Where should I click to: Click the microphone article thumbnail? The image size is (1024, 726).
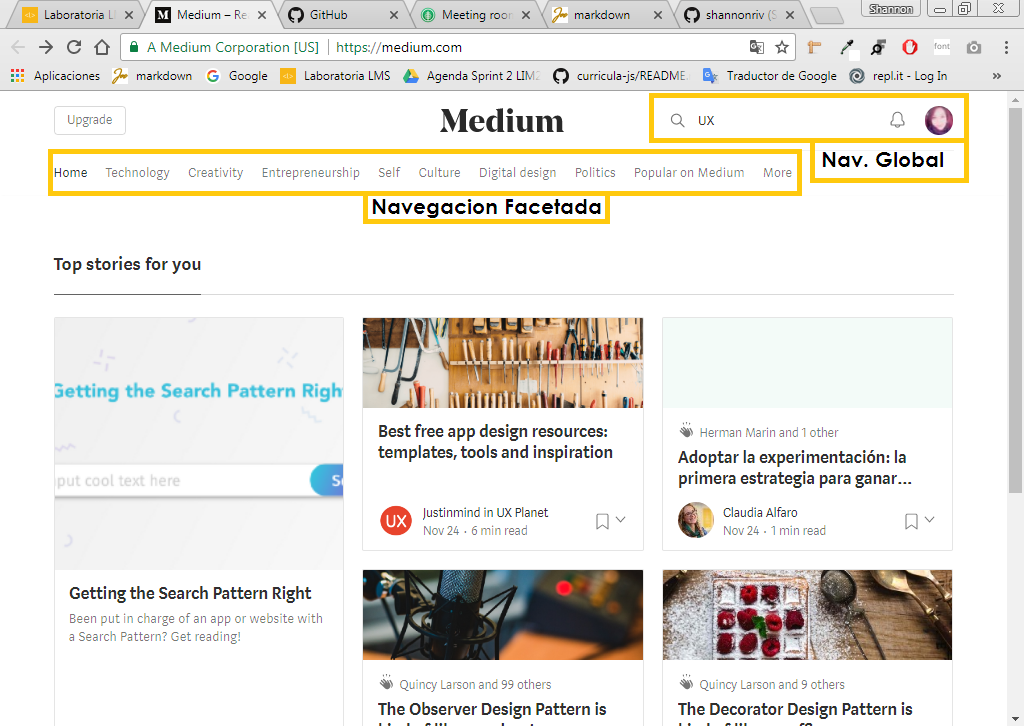point(503,615)
